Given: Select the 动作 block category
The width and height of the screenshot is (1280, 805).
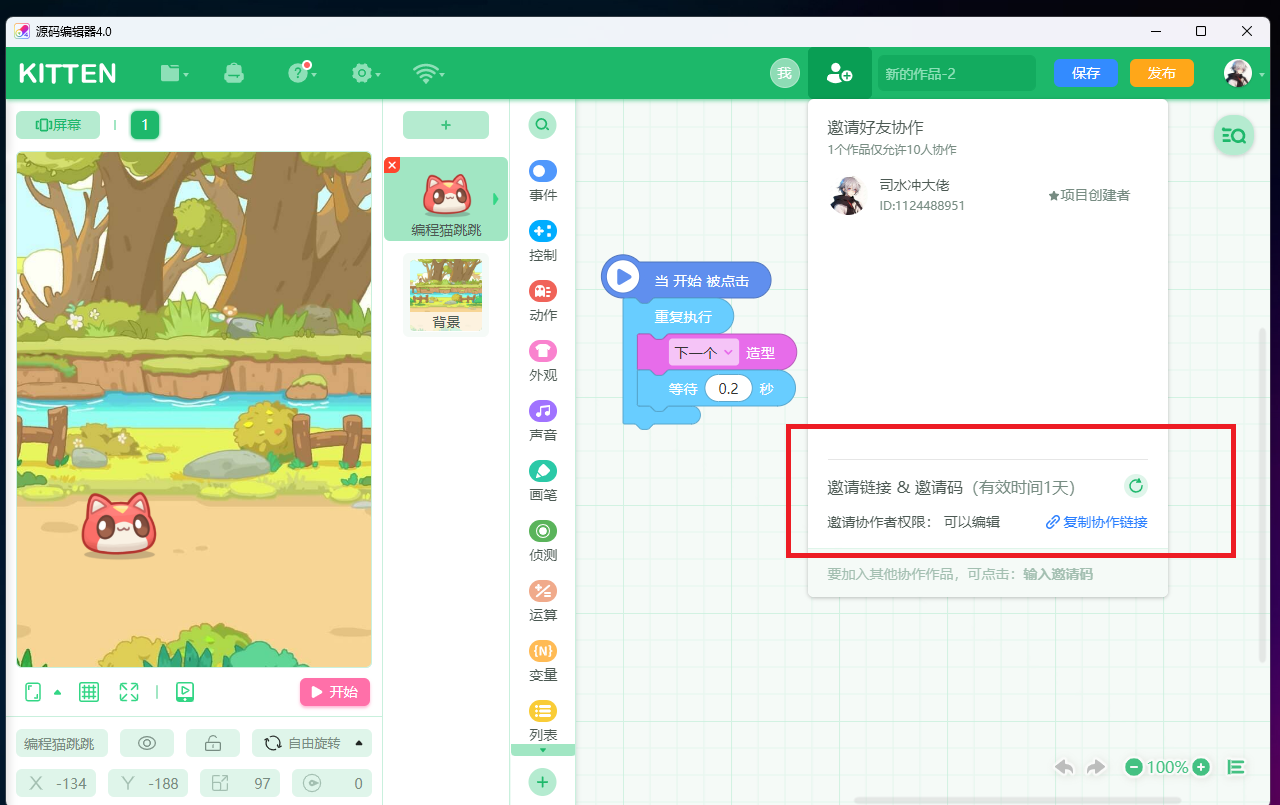Looking at the screenshot, I should click(543, 301).
